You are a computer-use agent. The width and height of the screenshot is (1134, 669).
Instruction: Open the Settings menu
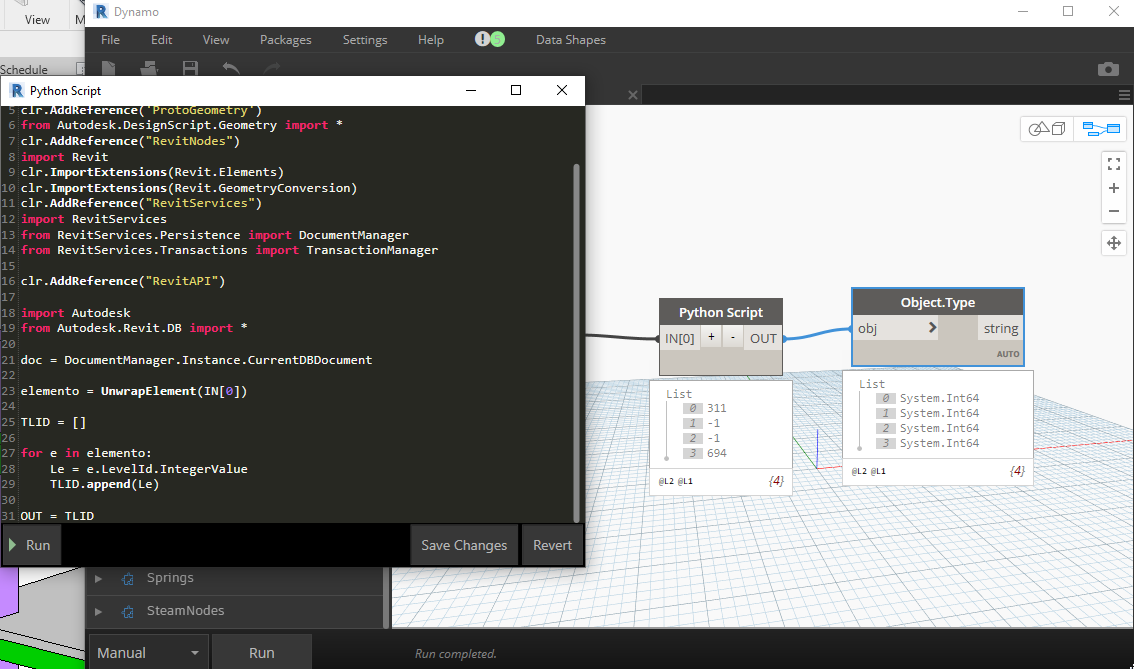364,40
